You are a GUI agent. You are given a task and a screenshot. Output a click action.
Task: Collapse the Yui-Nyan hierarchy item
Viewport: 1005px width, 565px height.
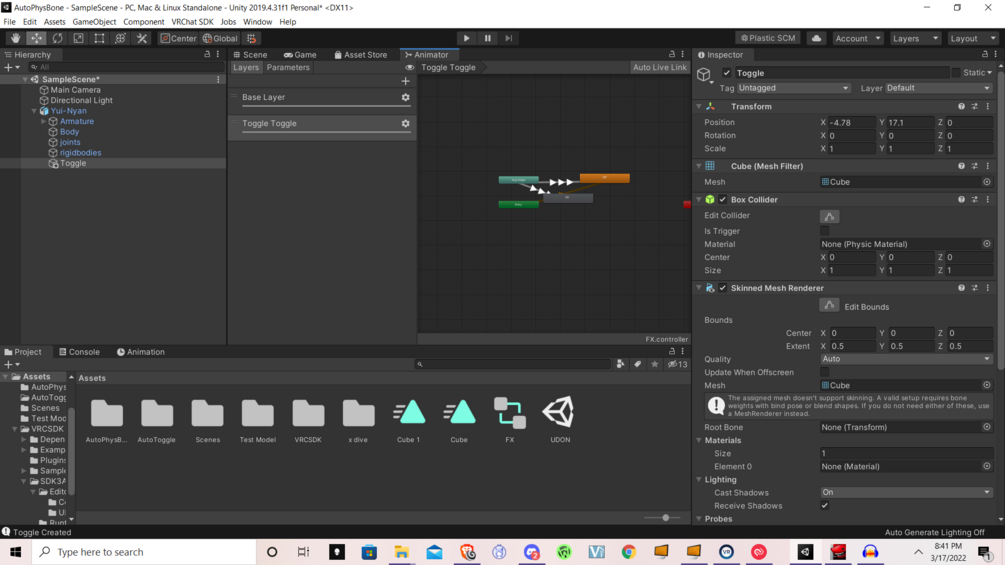34,111
